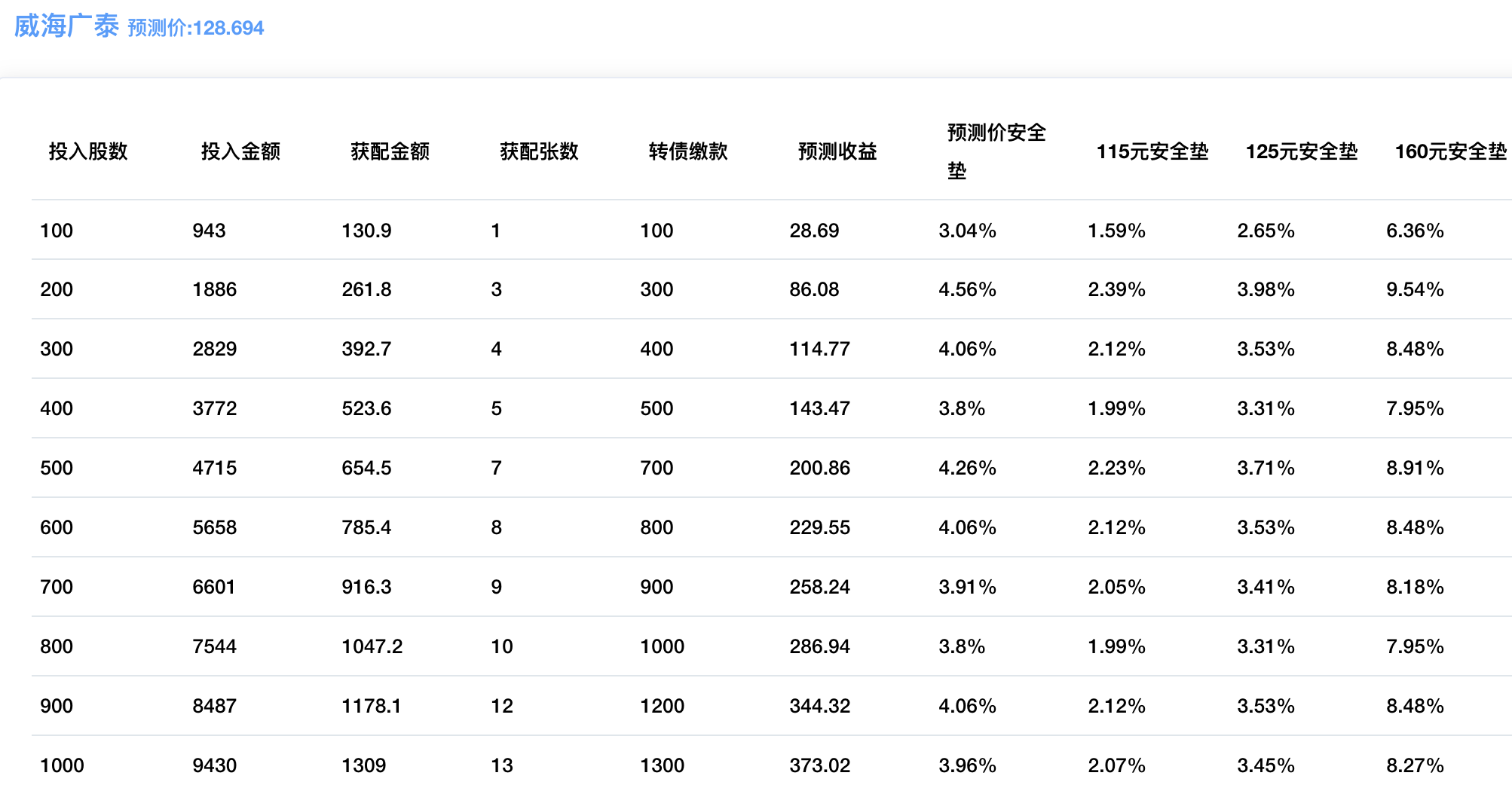Click the 预测收益 column header

coord(837,151)
